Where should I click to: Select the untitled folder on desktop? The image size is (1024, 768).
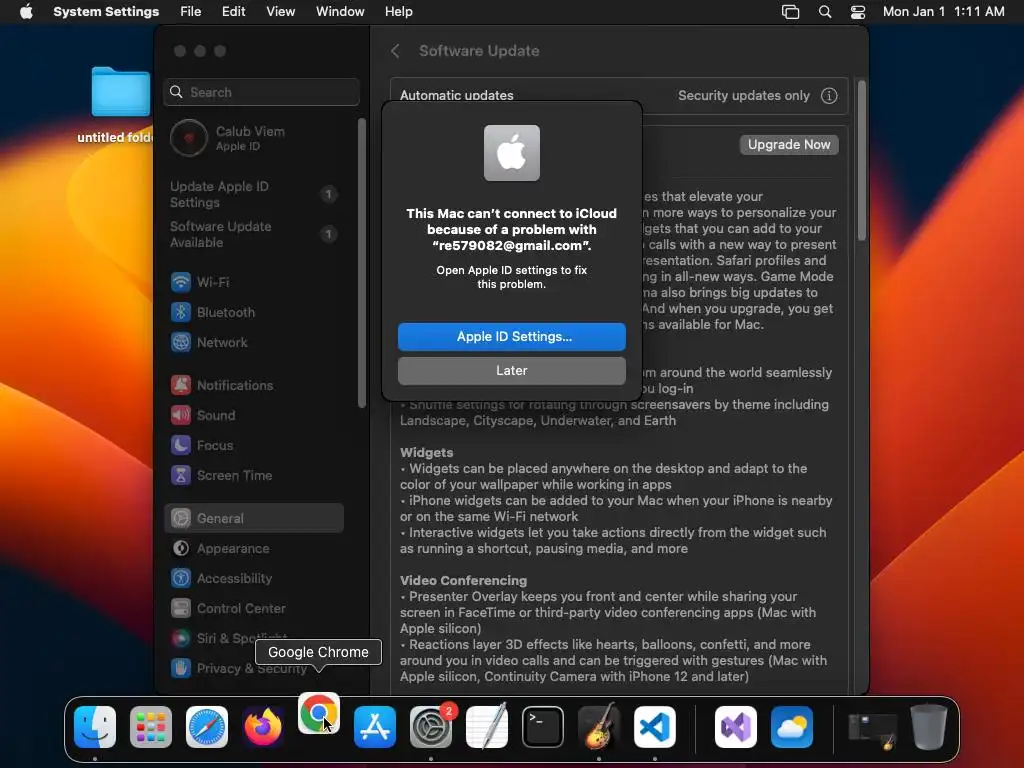120,93
